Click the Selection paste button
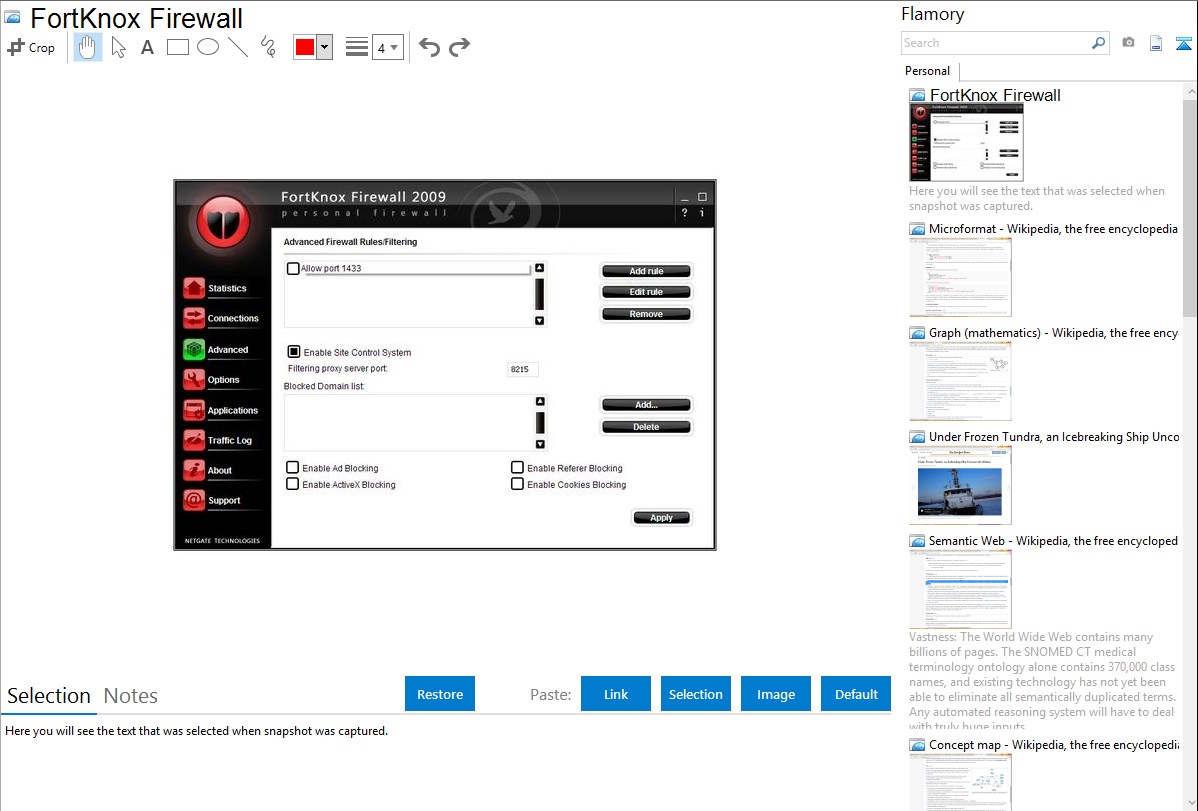The width and height of the screenshot is (1198, 811). point(696,694)
